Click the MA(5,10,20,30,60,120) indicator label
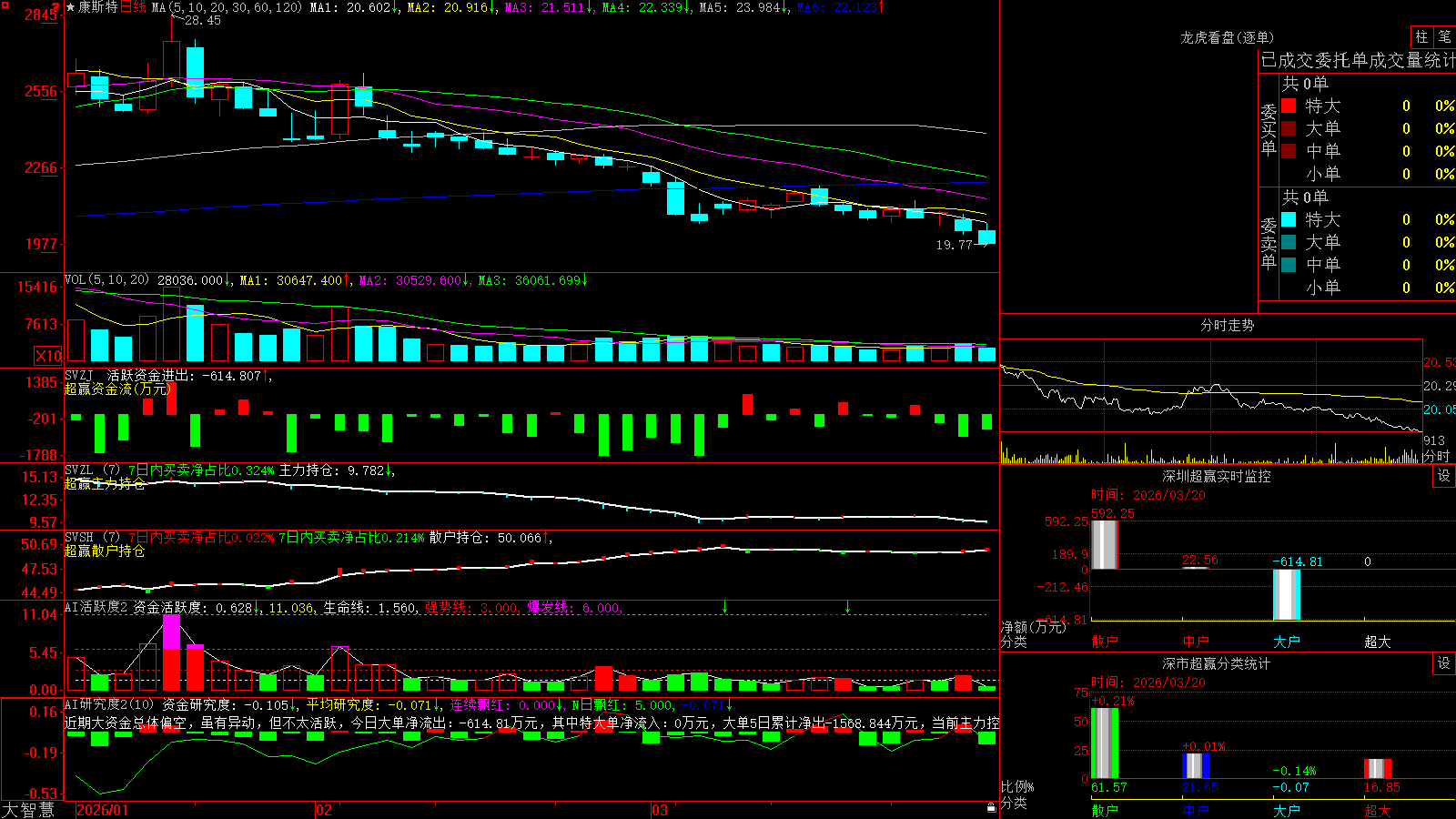This screenshot has width=1456, height=819. (x=227, y=7)
